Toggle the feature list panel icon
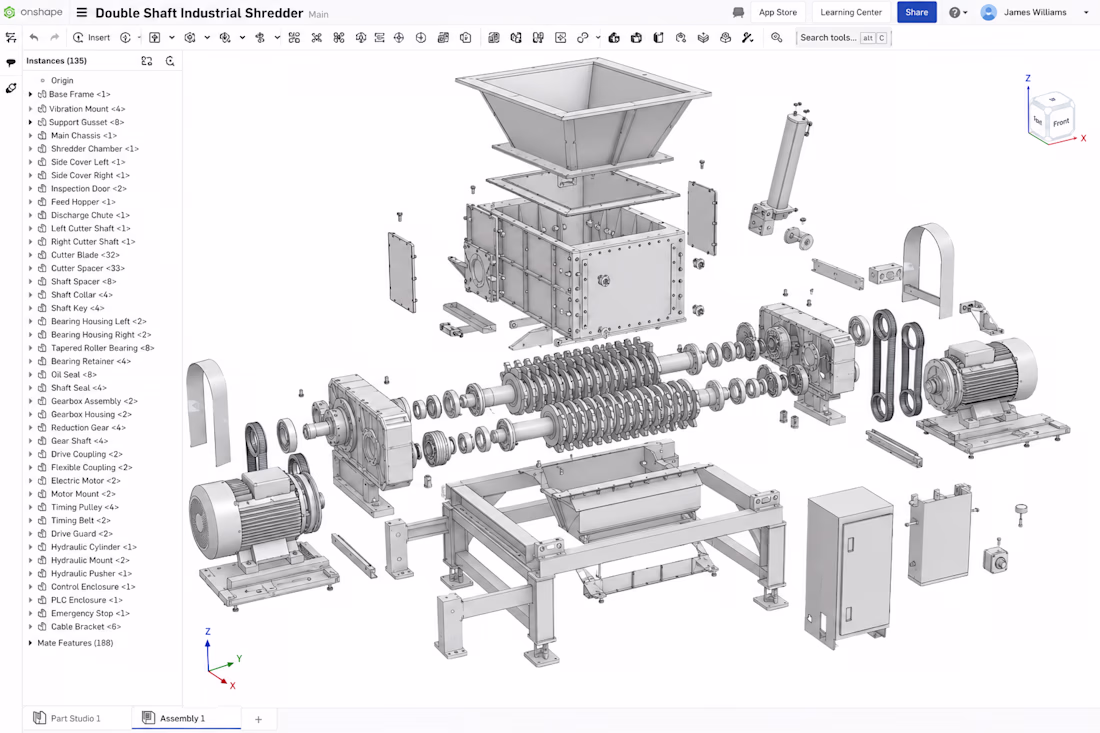This screenshot has width=1100, height=733. 11,37
